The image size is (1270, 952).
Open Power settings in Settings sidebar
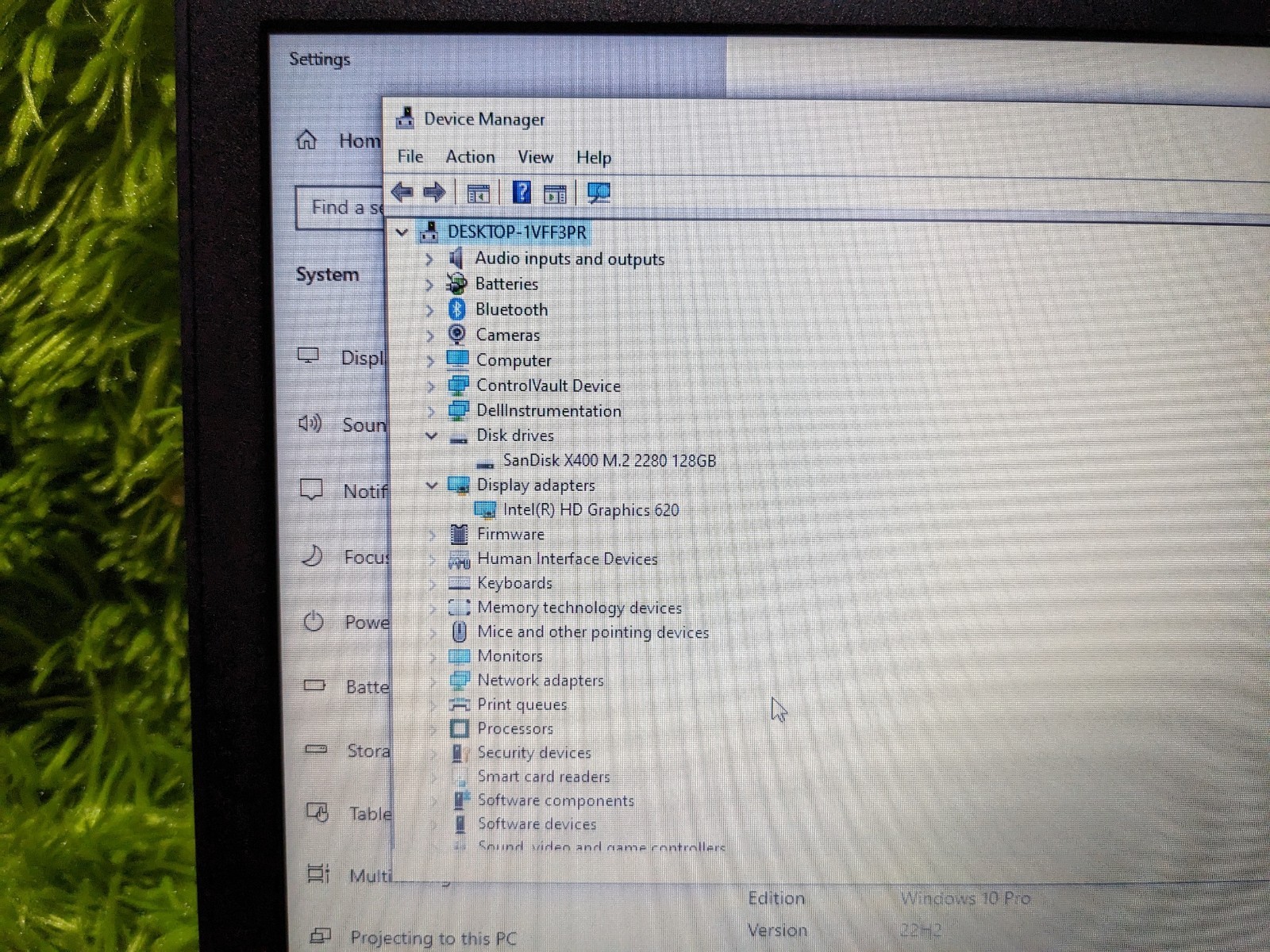pyautogui.click(x=367, y=622)
